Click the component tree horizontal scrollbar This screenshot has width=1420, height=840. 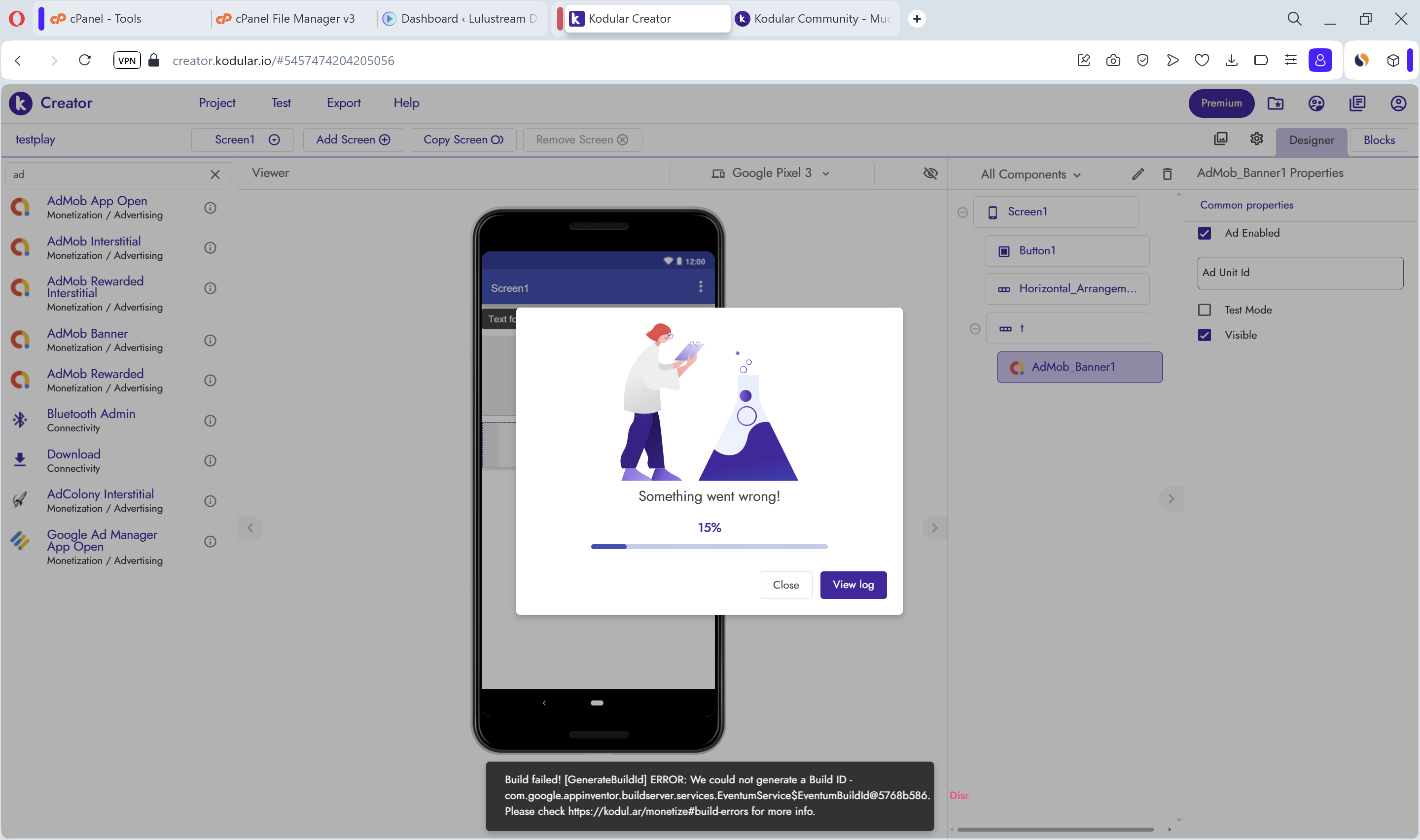1055,829
